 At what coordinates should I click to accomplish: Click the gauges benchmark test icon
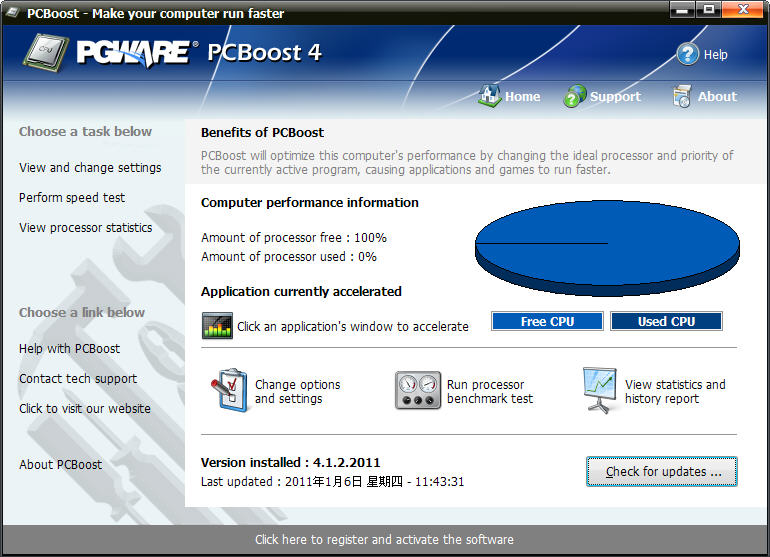418,390
